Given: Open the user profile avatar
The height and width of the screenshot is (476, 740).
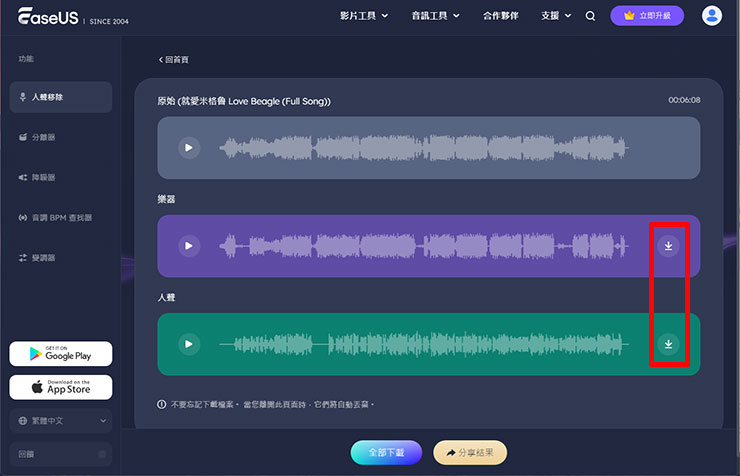Looking at the screenshot, I should (712, 16).
